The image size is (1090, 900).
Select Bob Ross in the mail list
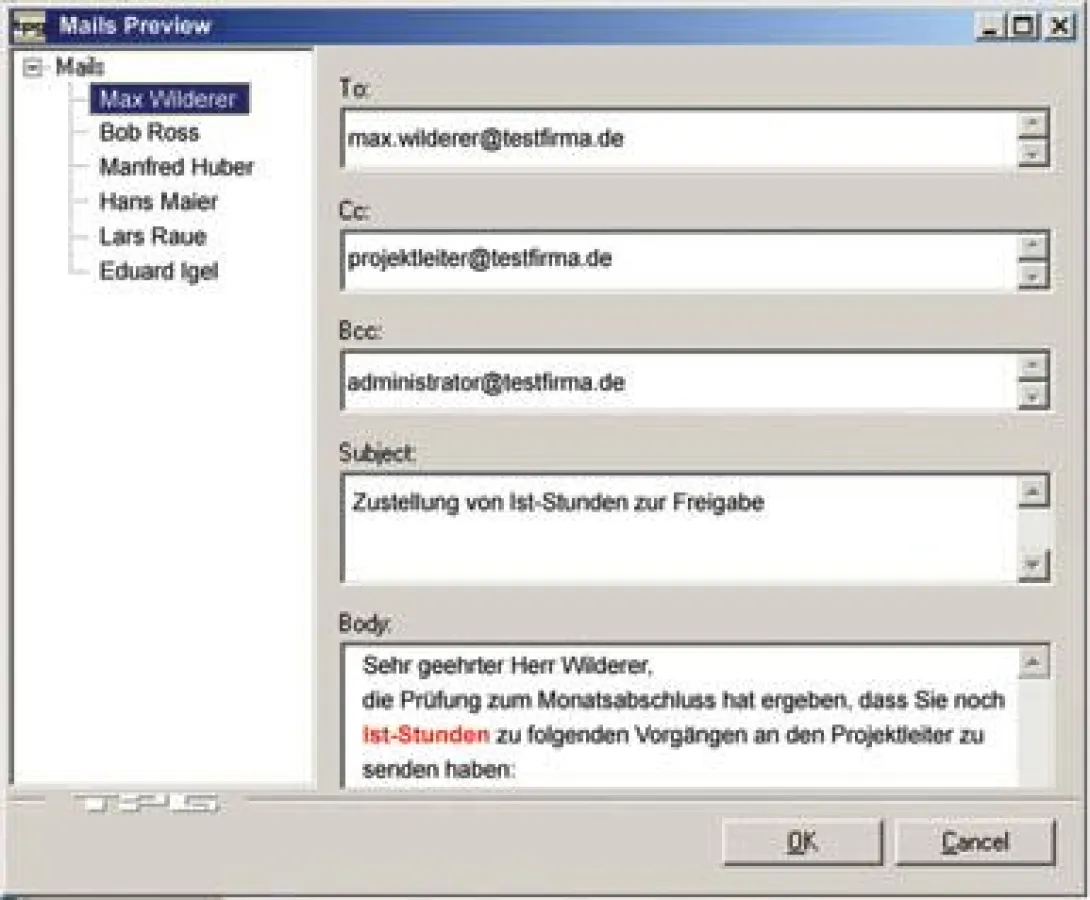pyautogui.click(x=148, y=132)
